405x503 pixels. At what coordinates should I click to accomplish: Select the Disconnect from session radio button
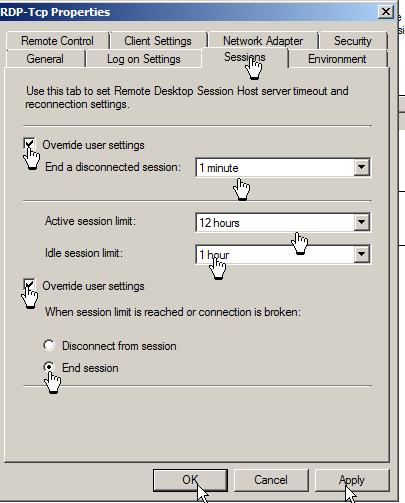(49, 345)
